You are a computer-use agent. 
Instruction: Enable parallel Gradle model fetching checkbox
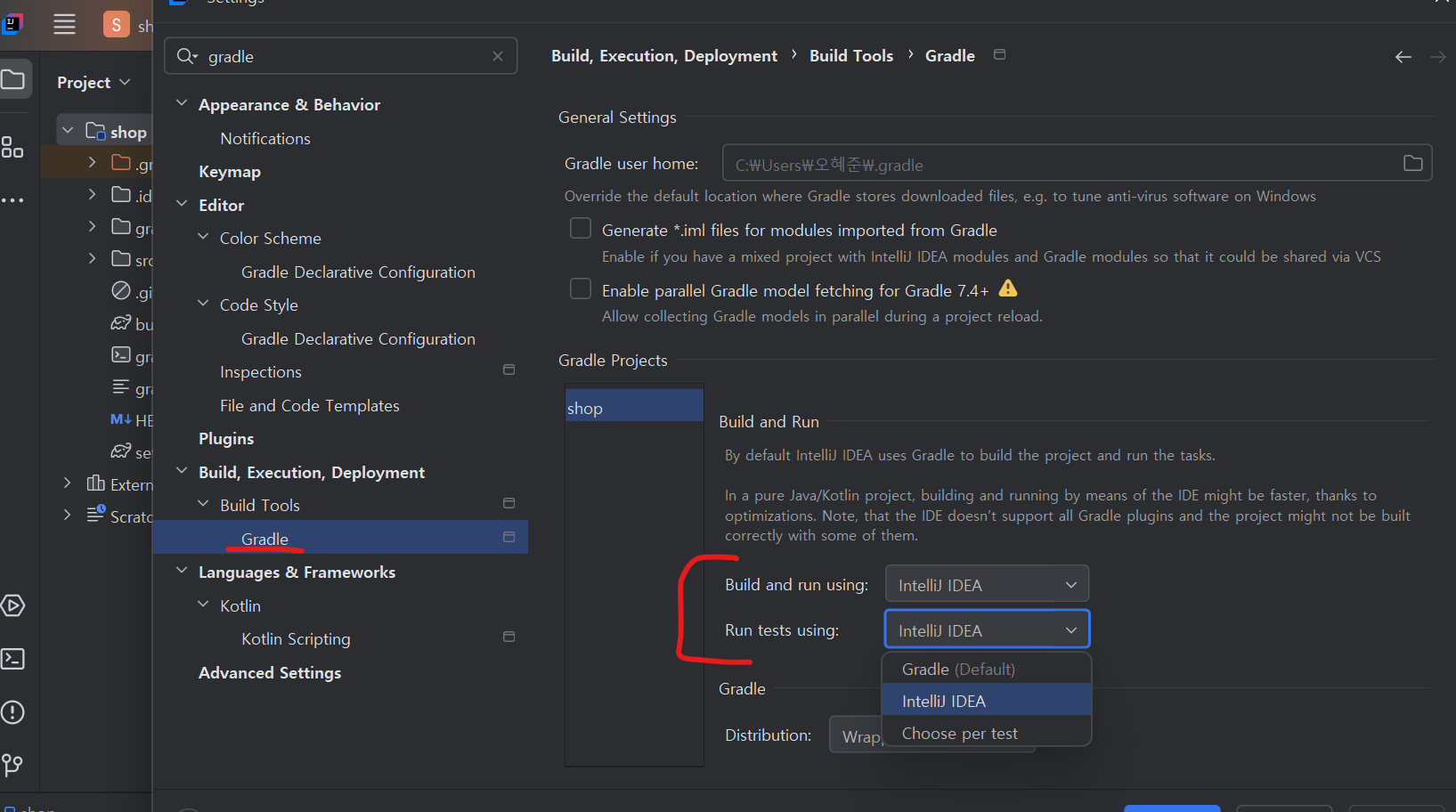pyautogui.click(x=581, y=289)
